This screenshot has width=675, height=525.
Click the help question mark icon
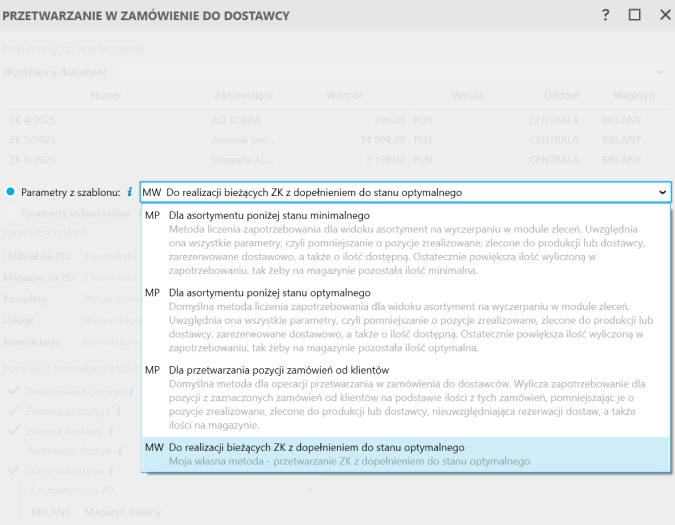click(605, 15)
